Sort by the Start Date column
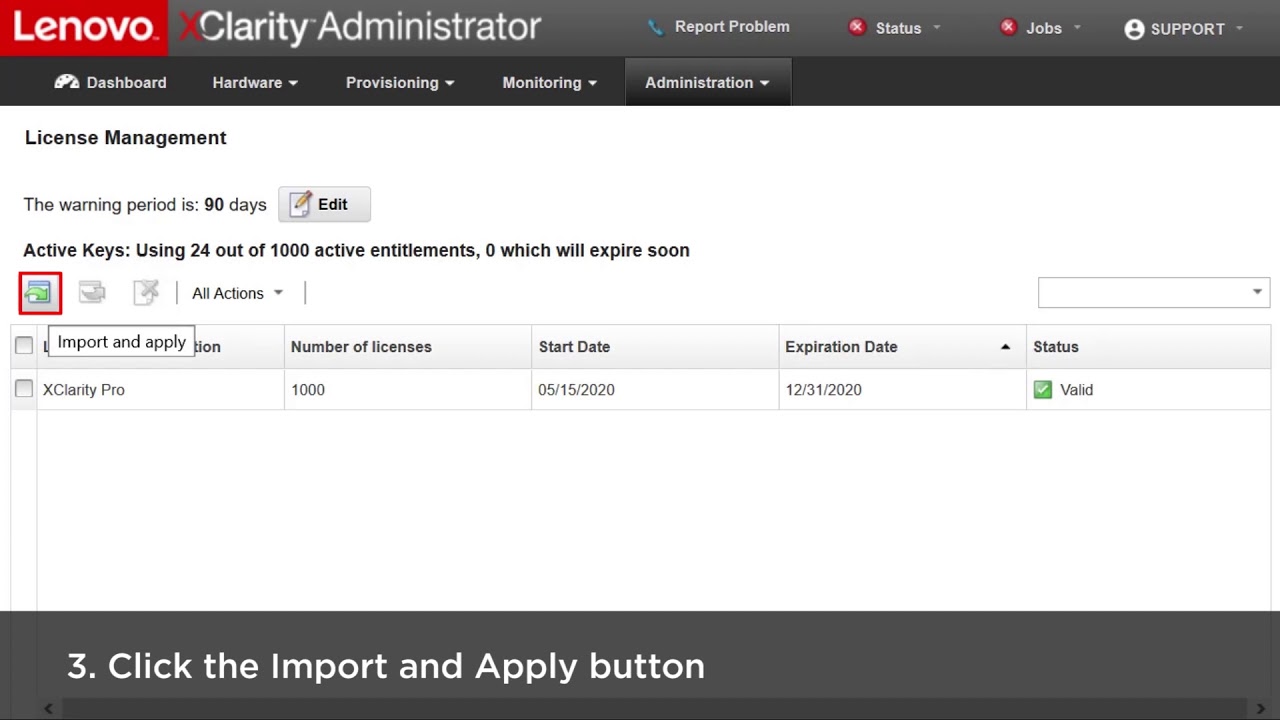This screenshot has height=720, width=1280. tap(574, 347)
